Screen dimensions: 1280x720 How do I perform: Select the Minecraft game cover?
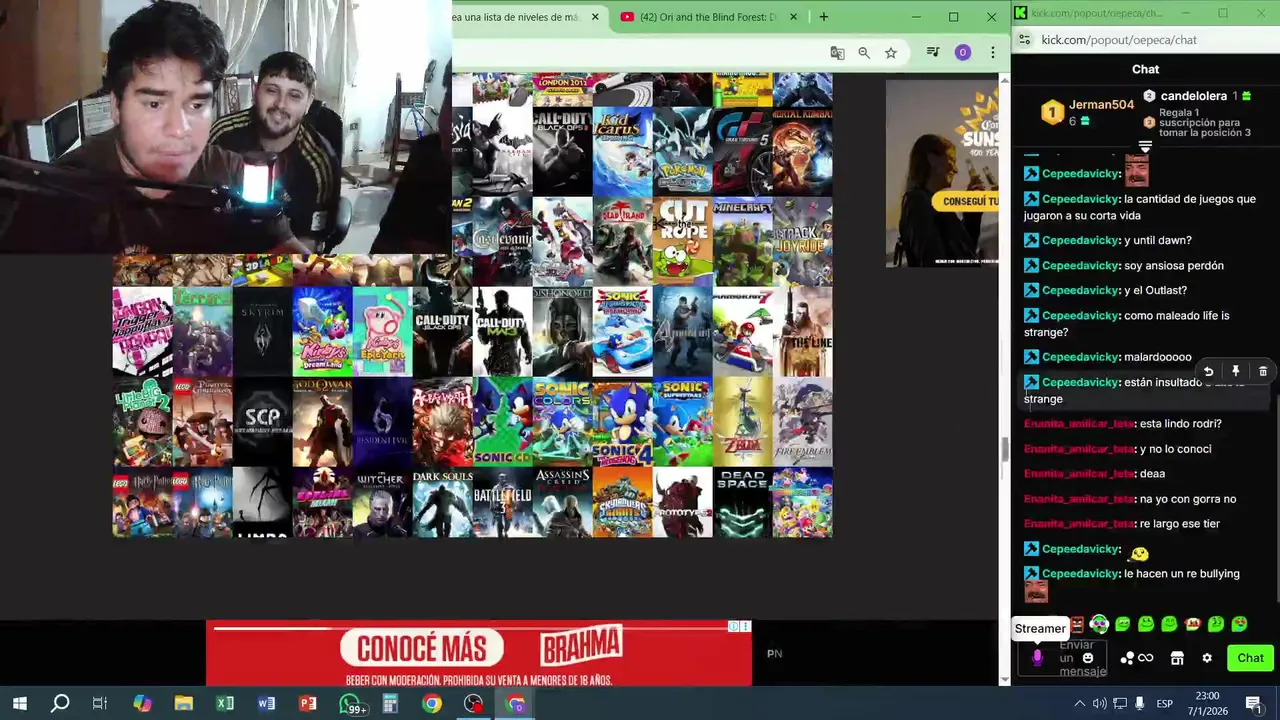pos(742,242)
